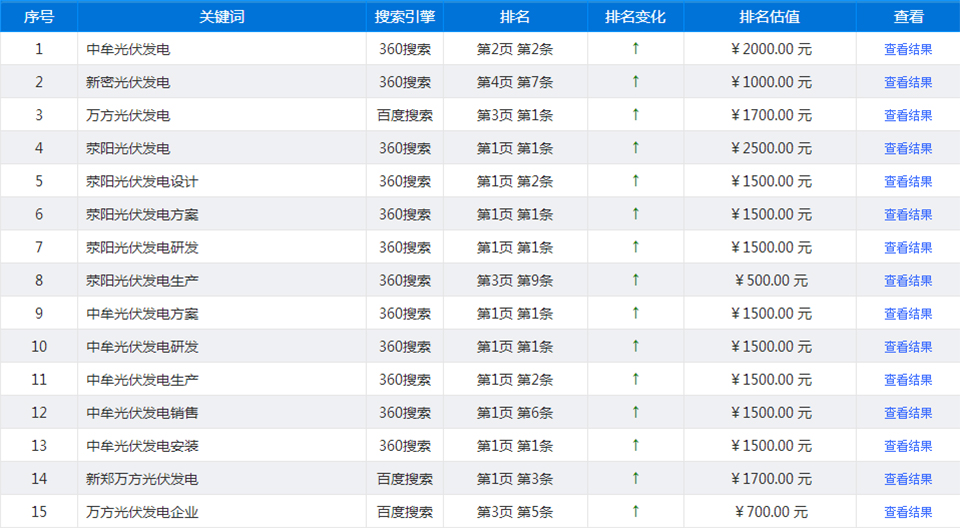The width and height of the screenshot is (960, 528).
Task: Click value ￥500.00 元
Action: tap(771, 281)
